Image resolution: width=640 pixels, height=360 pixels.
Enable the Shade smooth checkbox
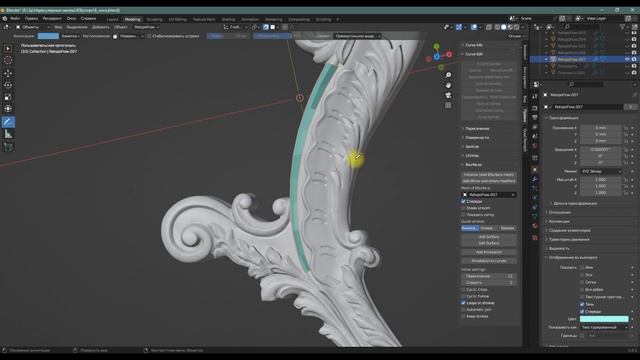[x=463, y=208]
